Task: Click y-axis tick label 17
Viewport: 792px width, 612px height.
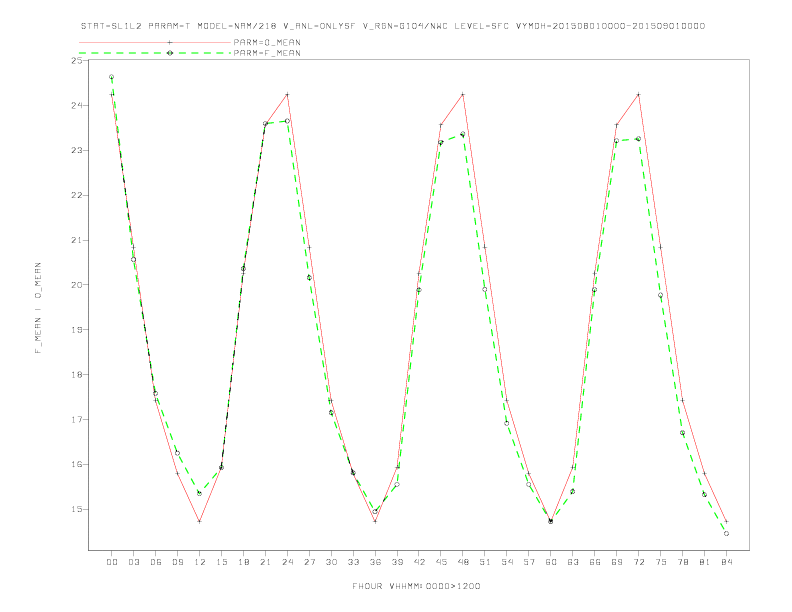Action: click(x=77, y=420)
